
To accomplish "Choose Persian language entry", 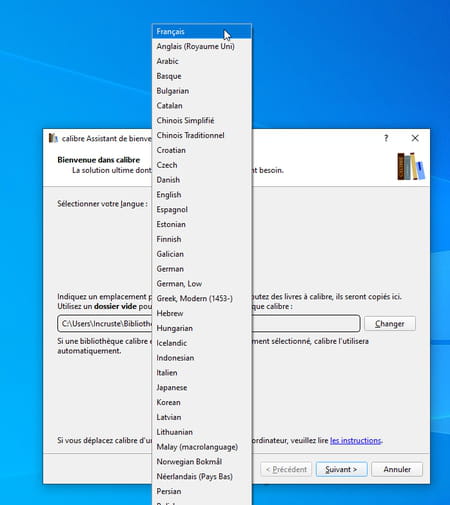I will [x=202, y=491].
